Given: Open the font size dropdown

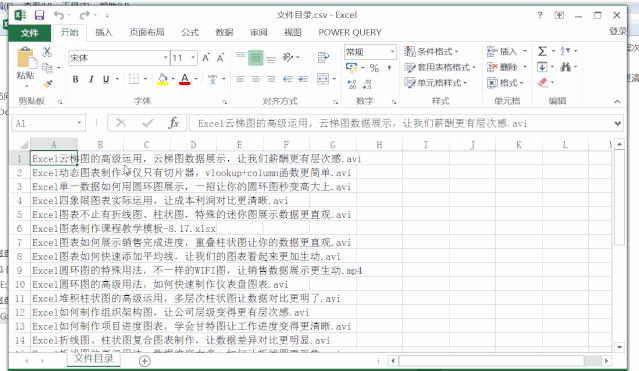Looking at the screenshot, I should pyautogui.click(x=194, y=58).
